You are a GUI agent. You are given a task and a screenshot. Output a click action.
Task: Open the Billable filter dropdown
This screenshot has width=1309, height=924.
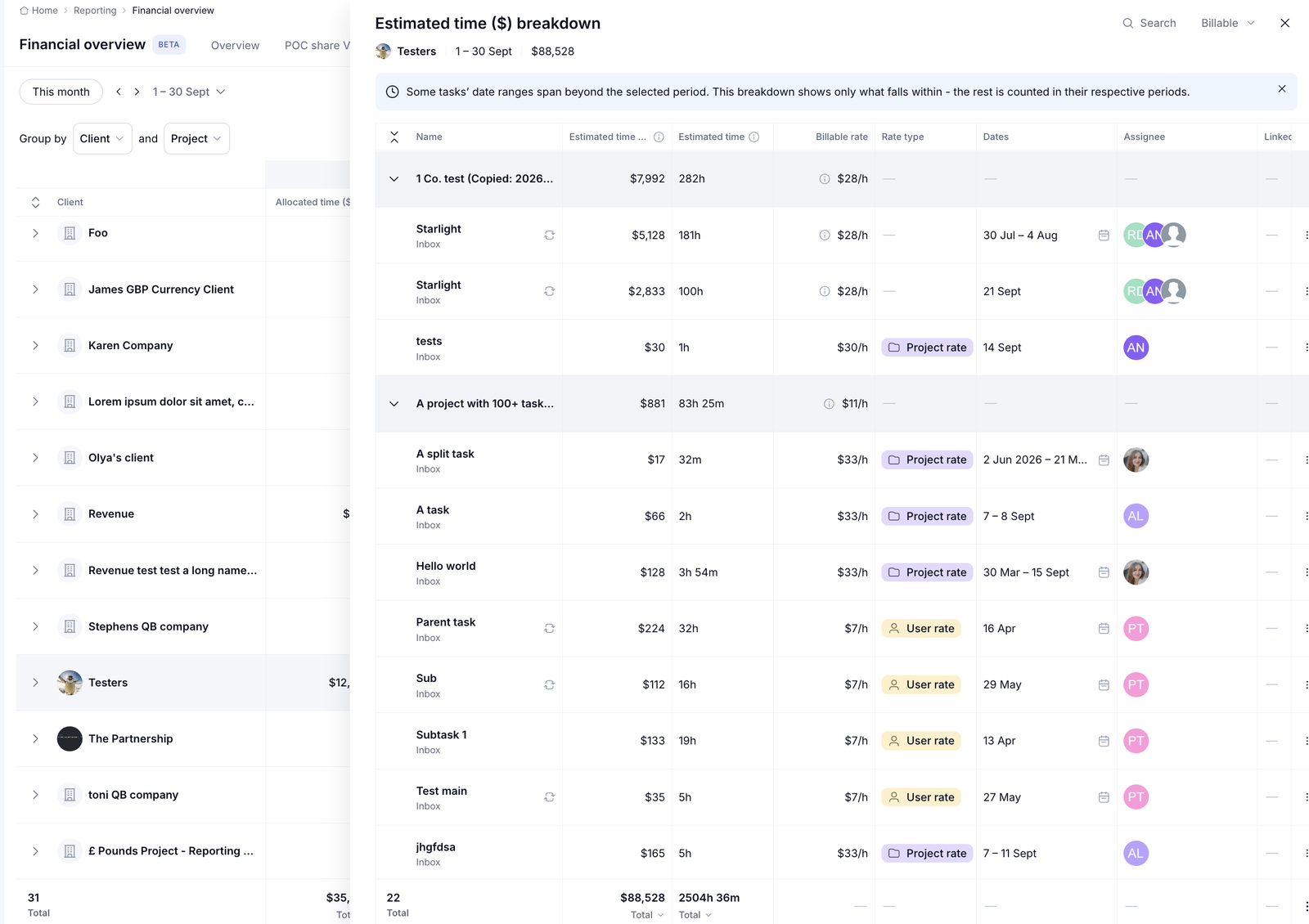(1227, 23)
